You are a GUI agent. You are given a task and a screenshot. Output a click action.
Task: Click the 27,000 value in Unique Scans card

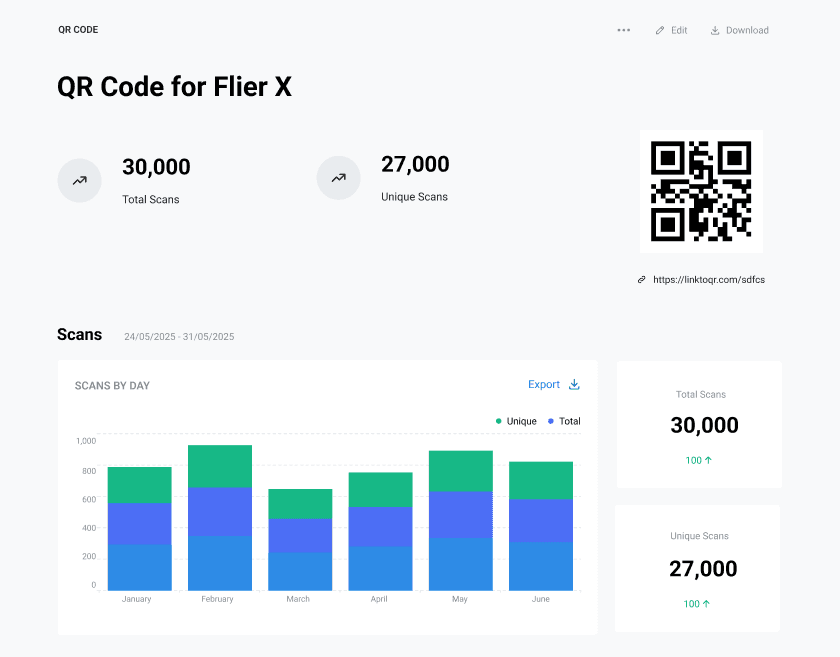[x=703, y=569]
